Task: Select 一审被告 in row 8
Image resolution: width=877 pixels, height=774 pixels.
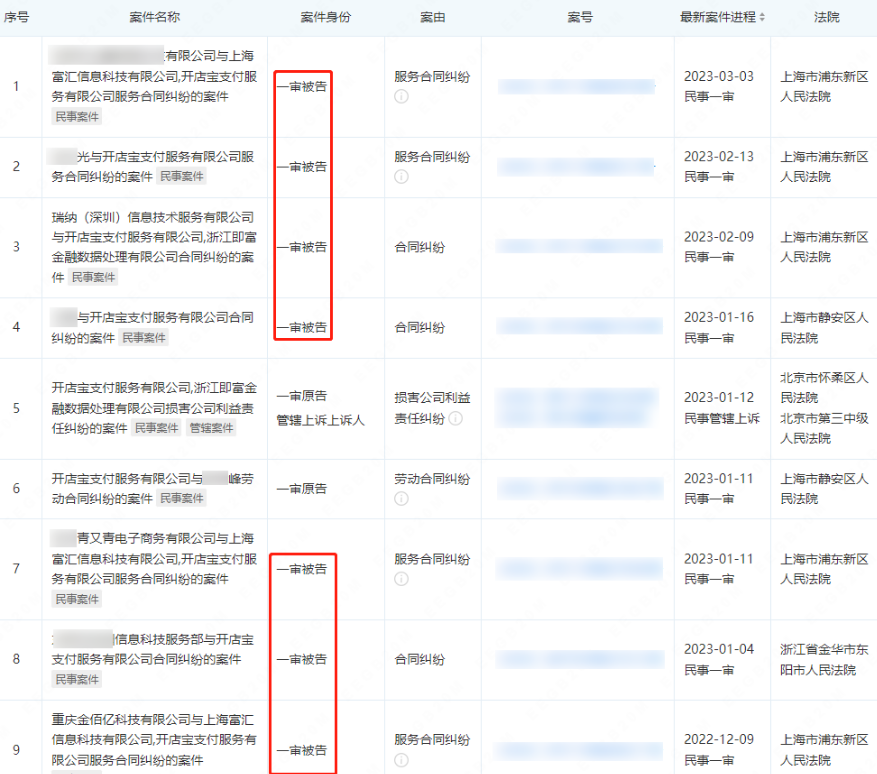Action: coord(301,659)
